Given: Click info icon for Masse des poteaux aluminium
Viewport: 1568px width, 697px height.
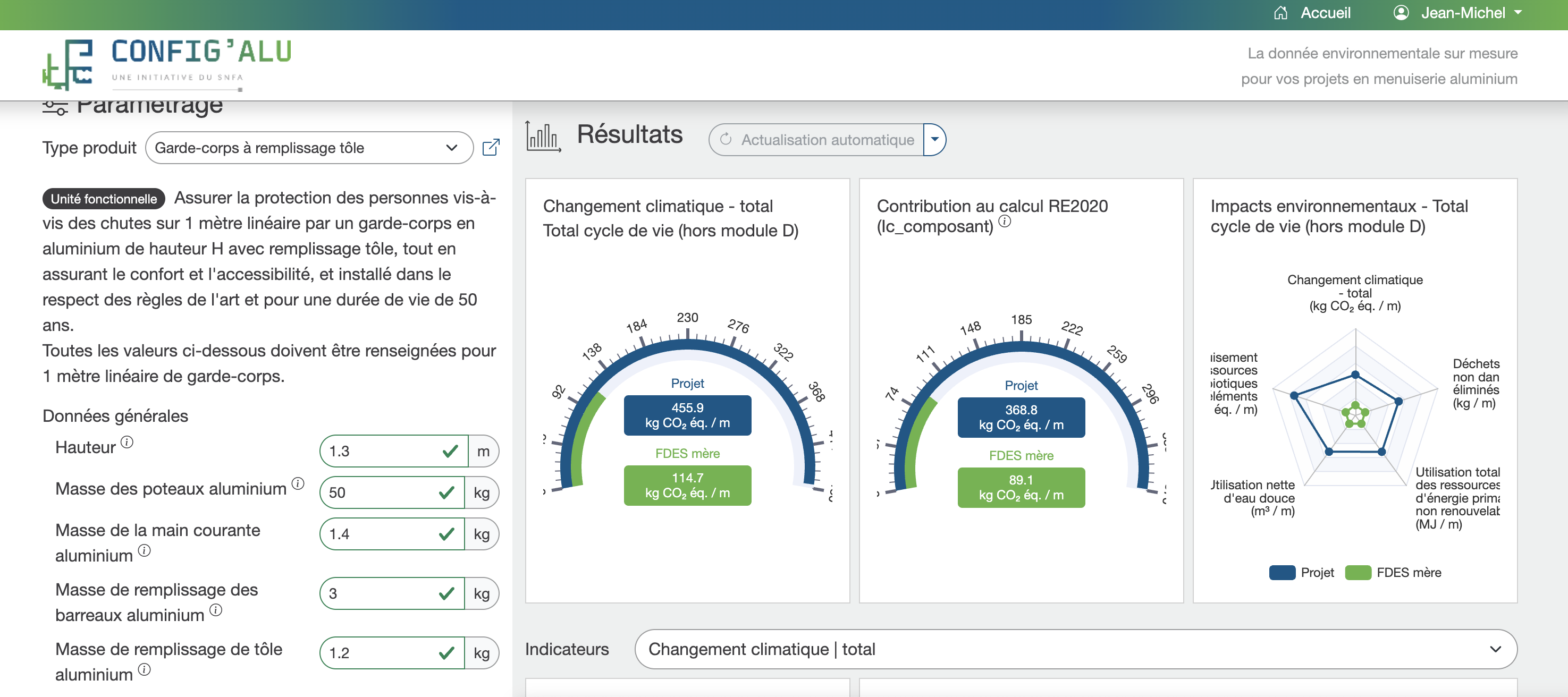Looking at the screenshot, I should point(298,483).
